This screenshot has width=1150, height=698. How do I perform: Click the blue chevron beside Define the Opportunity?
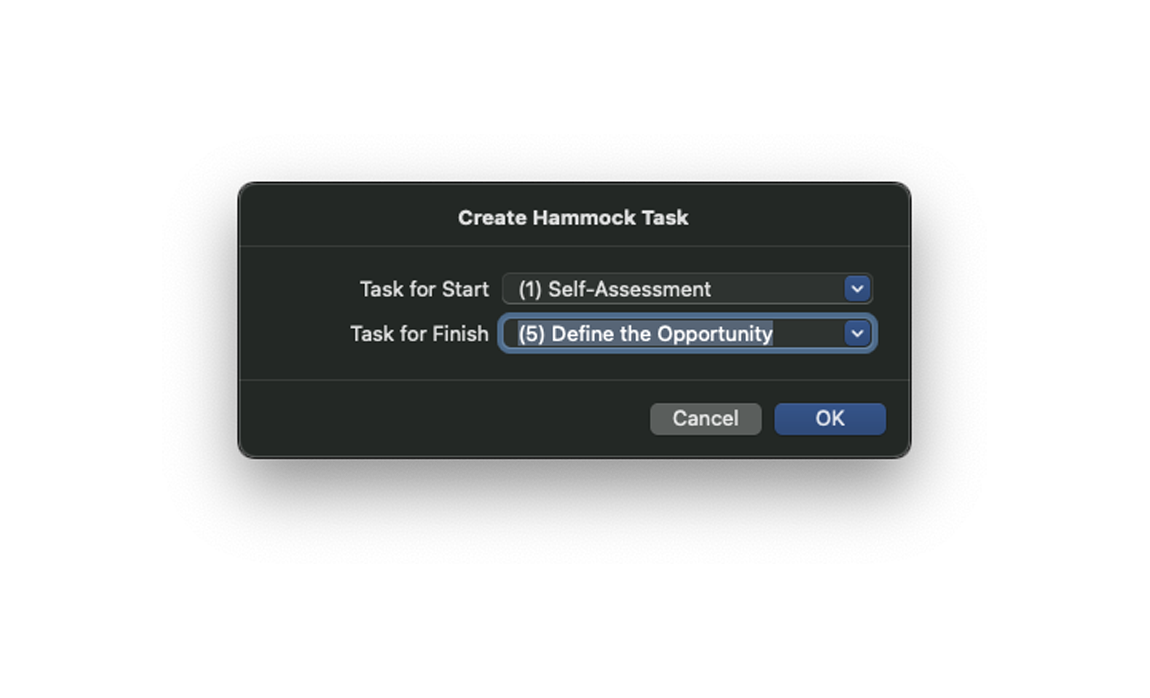(857, 334)
